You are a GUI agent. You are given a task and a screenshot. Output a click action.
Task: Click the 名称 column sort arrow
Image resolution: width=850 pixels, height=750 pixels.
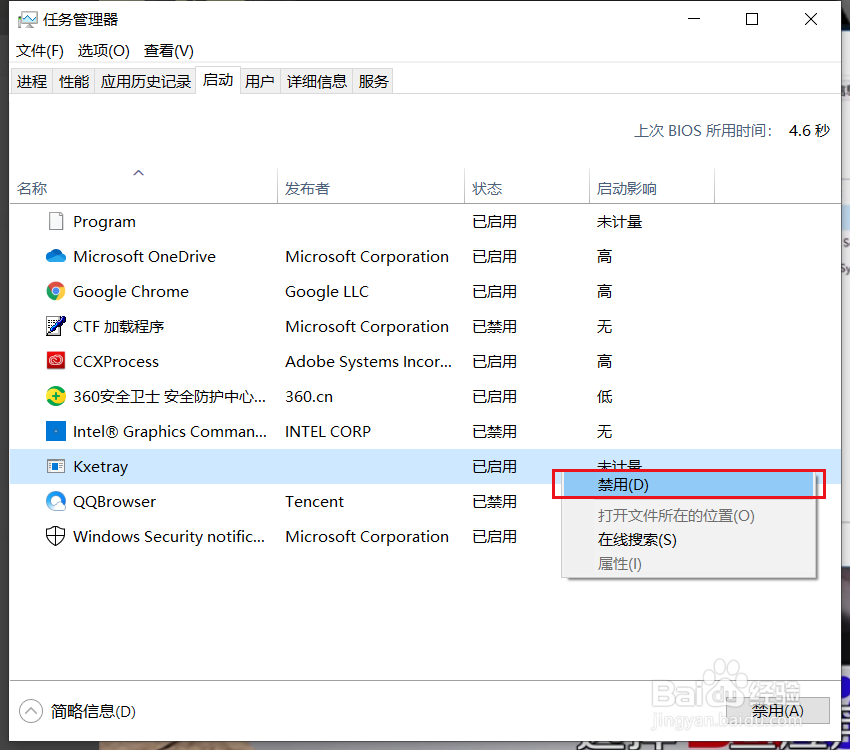139,172
